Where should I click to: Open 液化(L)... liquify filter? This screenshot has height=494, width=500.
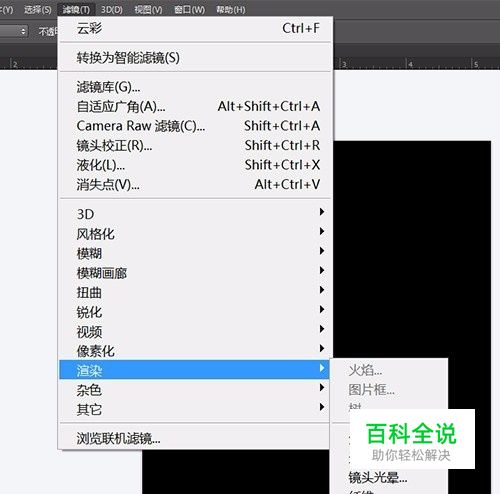pos(195,165)
